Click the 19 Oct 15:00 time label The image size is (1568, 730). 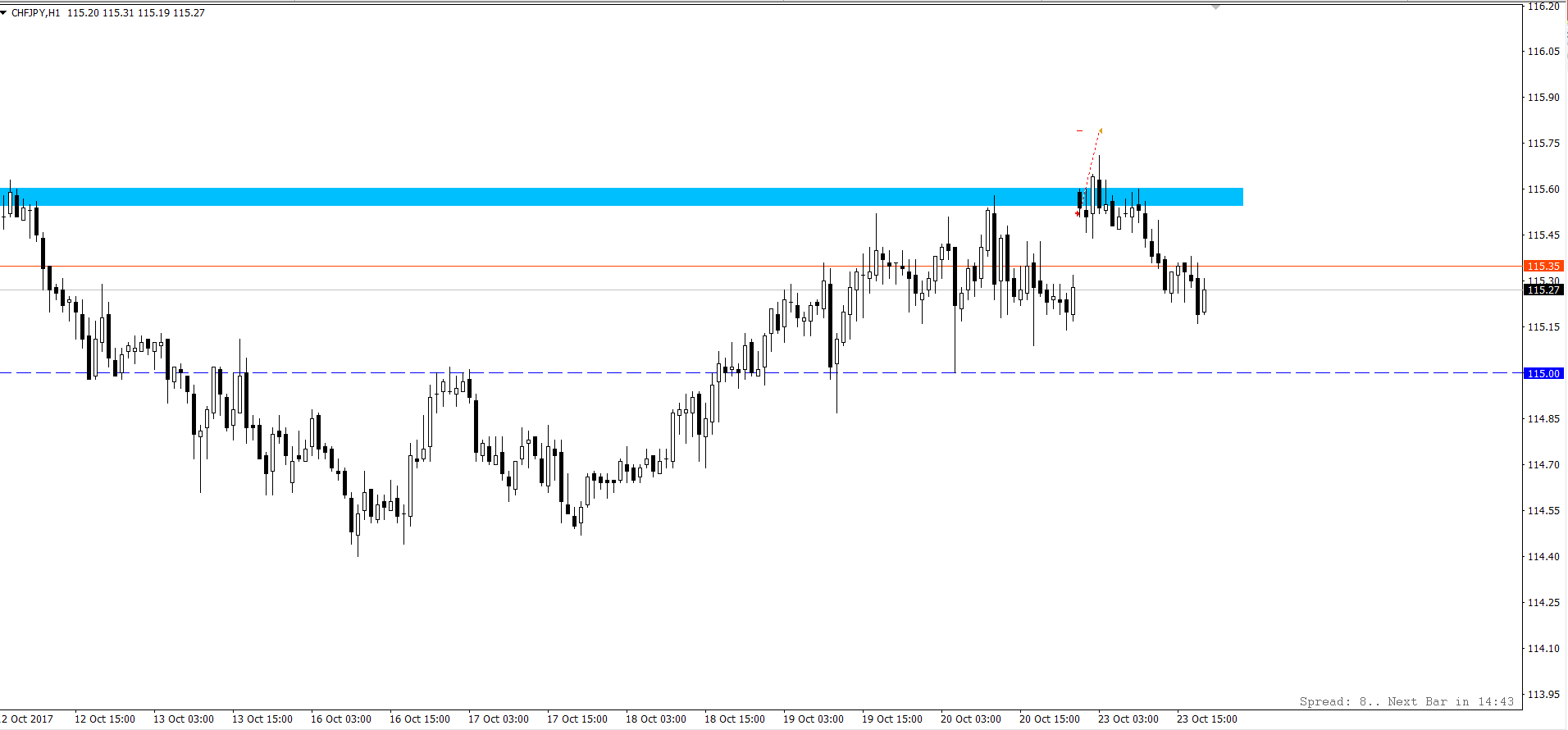[x=892, y=719]
